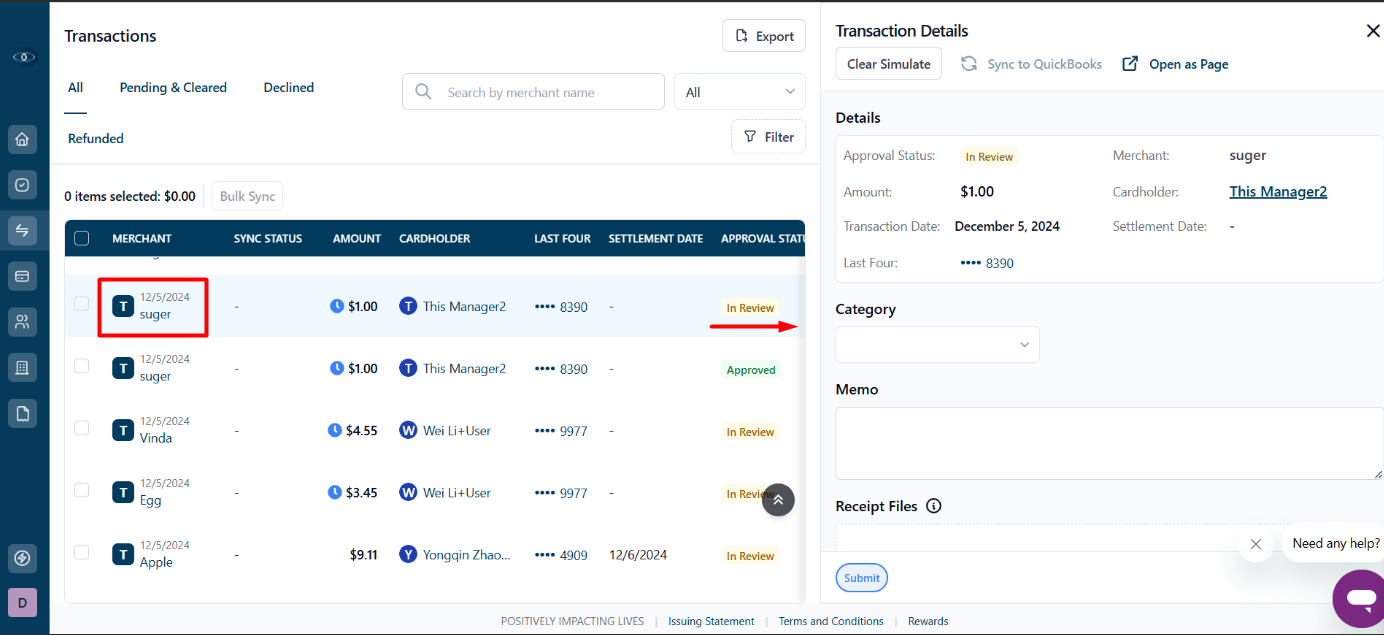Open the document icon in sidebar
This screenshot has width=1384, height=635.
[23, 412]
